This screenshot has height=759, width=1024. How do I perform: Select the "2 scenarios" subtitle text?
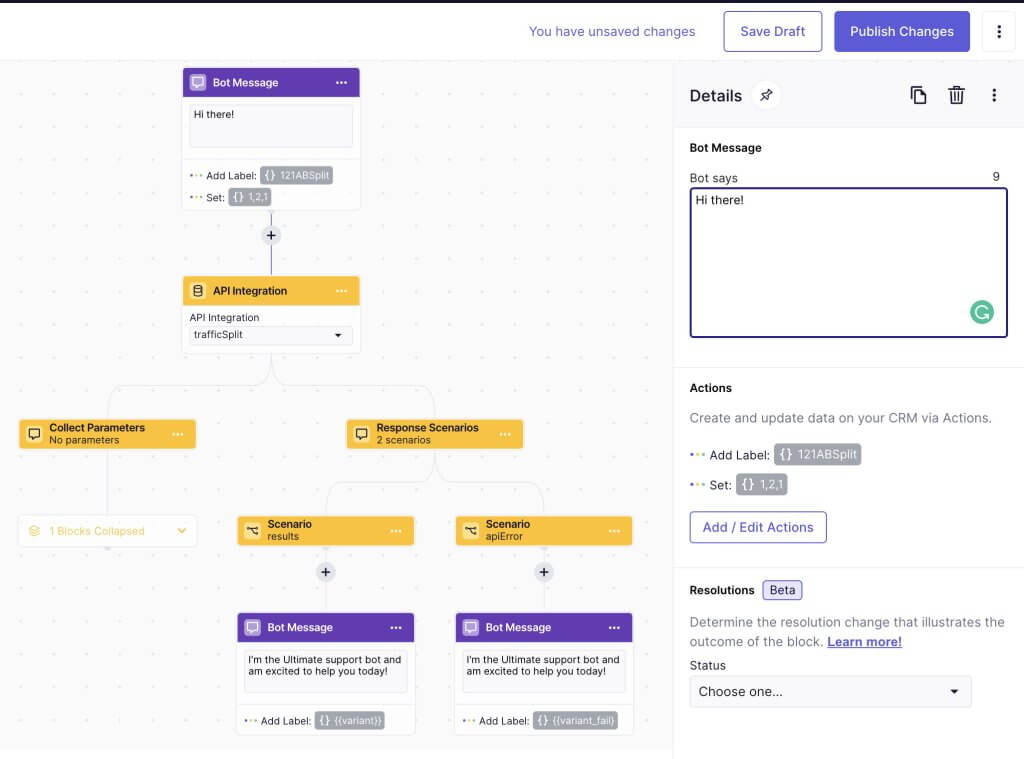404,440
